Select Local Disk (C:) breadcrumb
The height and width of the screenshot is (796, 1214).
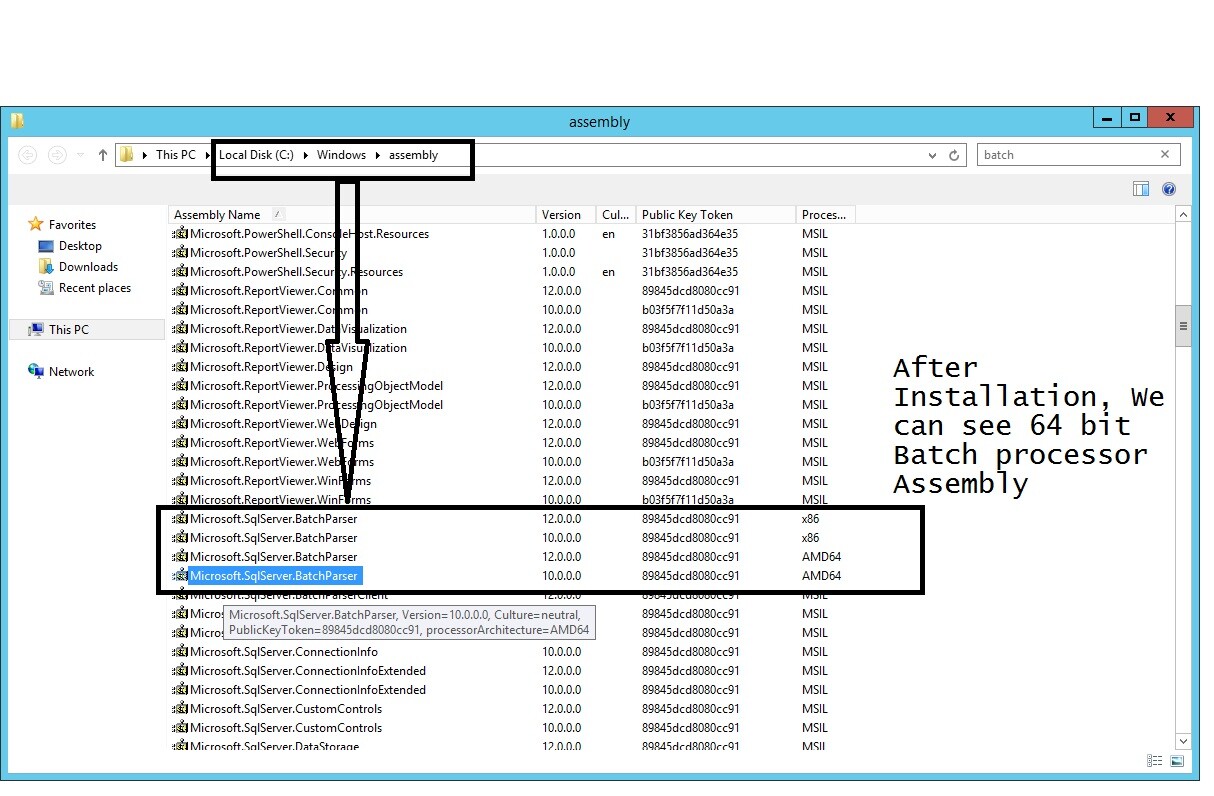pyautogui.click(x=256, y=155)
